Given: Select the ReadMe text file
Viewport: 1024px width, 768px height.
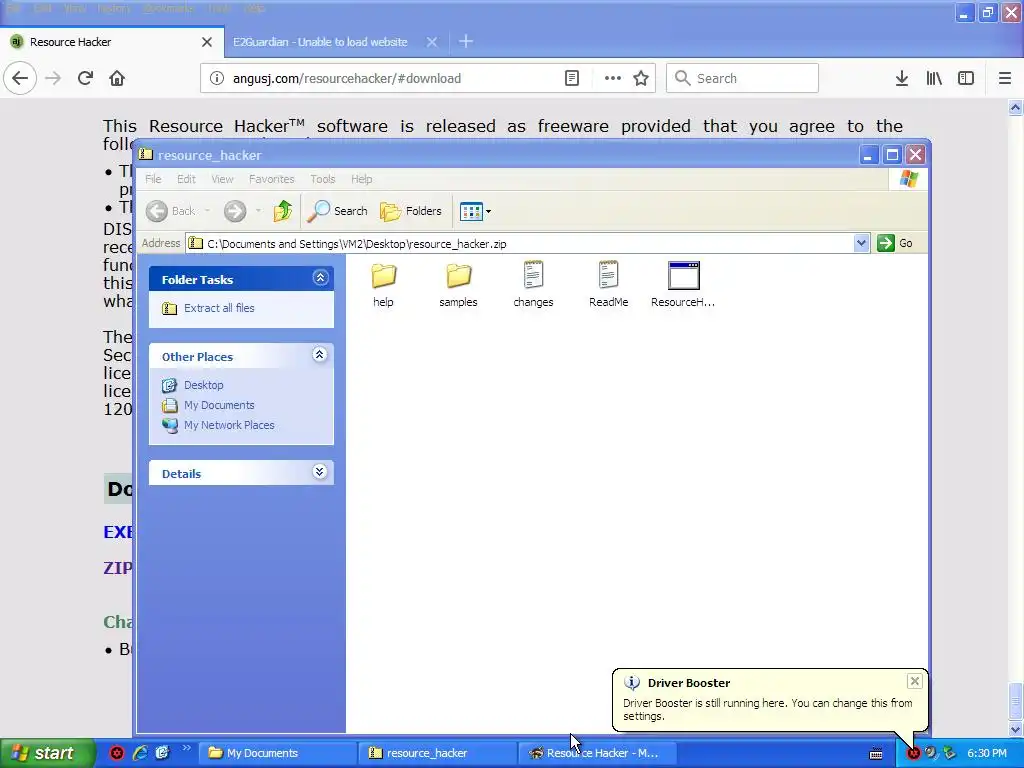Looking at the screenshot, I should (x=608, y=285).
